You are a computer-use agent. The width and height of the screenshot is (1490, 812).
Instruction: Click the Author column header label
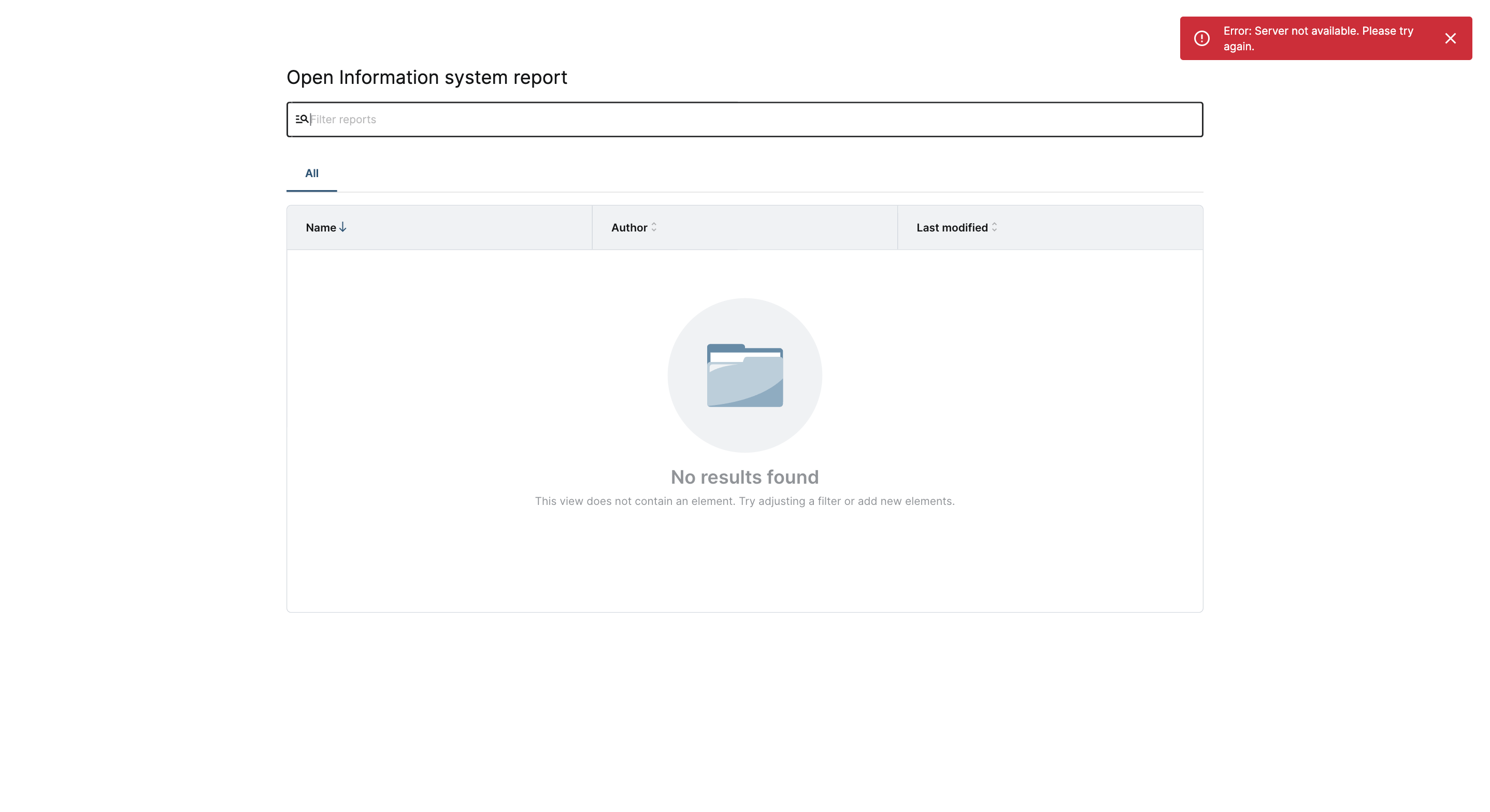[x=629, y=227]
